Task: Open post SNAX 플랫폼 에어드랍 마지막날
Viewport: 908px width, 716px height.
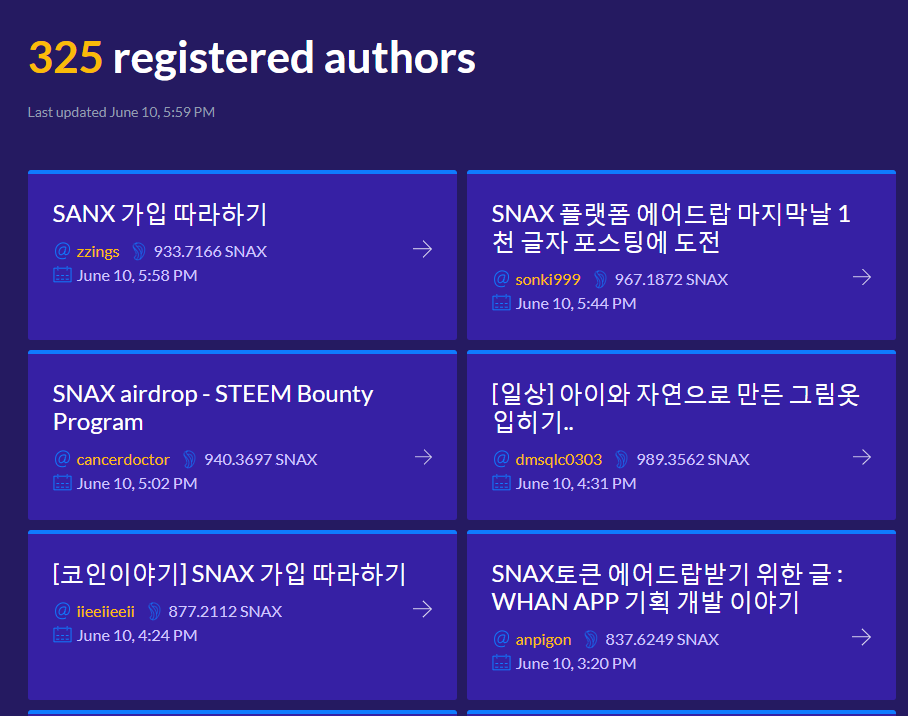Action: pos(671,228)
